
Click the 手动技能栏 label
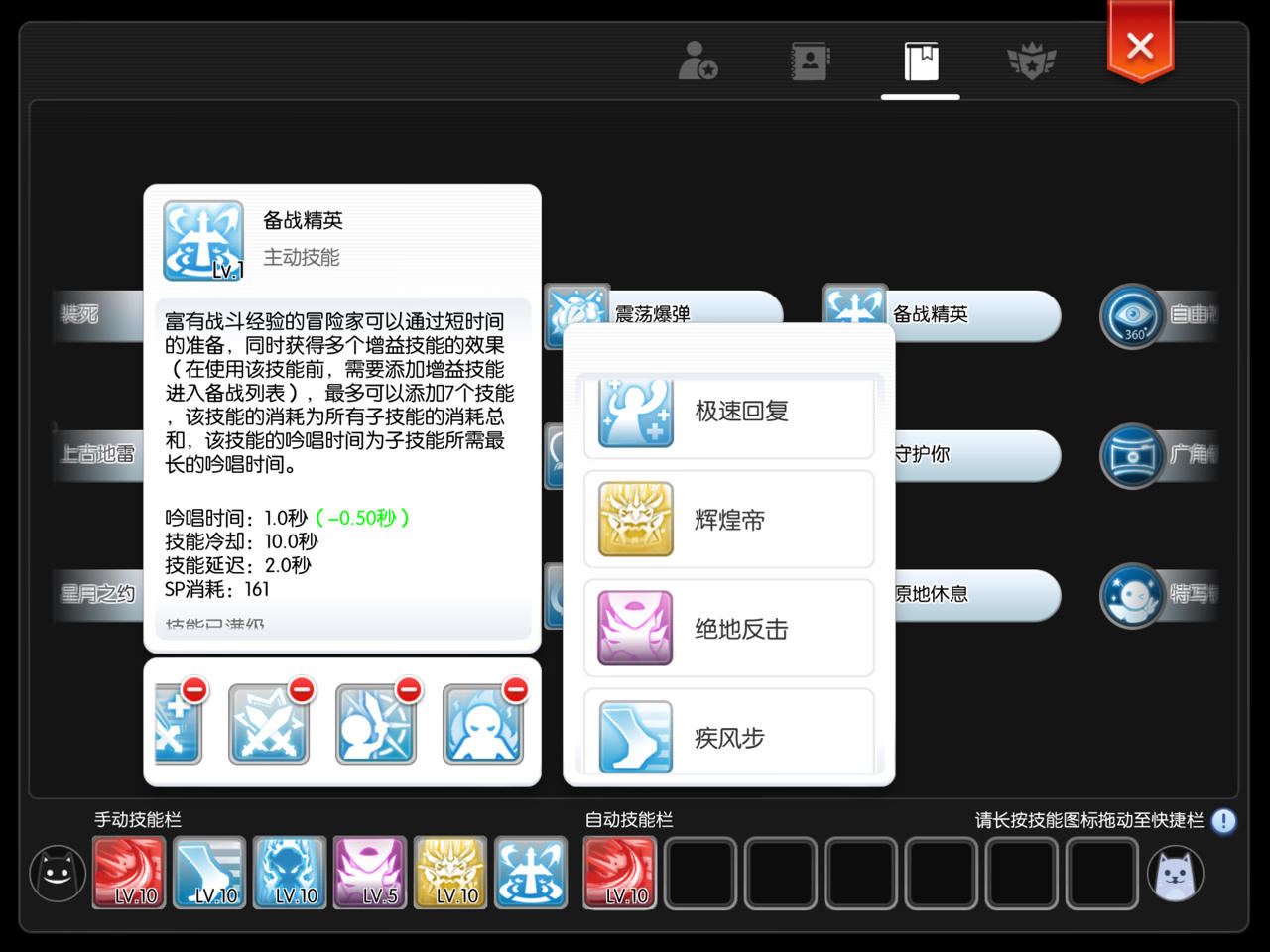click(138, 820)
